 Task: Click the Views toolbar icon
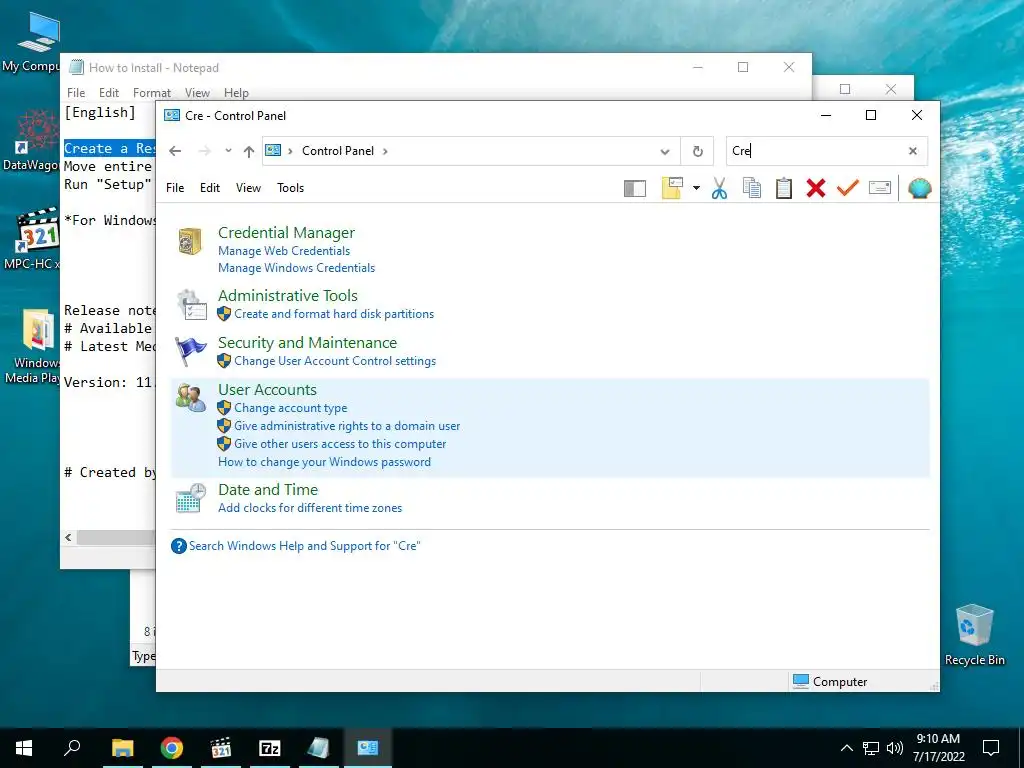[672, 188]
